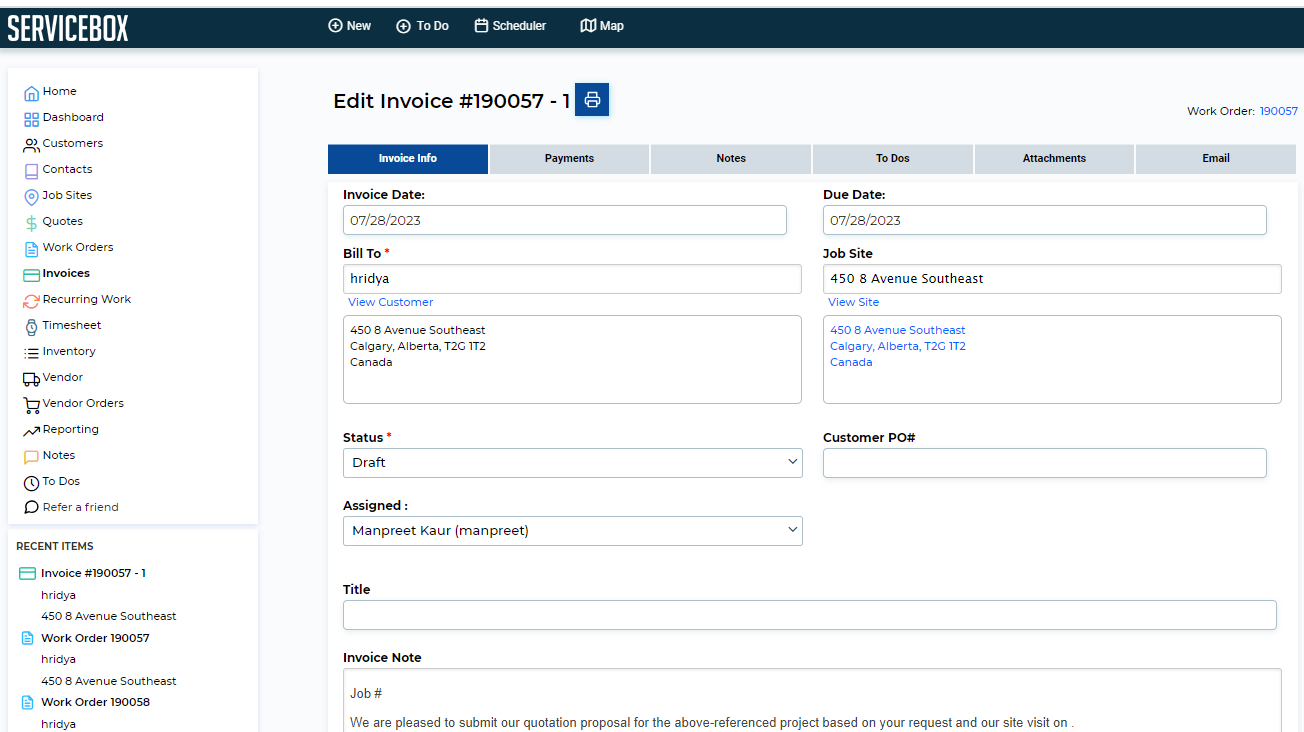Image resolution: width=1304 pixels, height=732 pixels.
Task: Click inside the Invoice Note text area
Action: (812, 700)
